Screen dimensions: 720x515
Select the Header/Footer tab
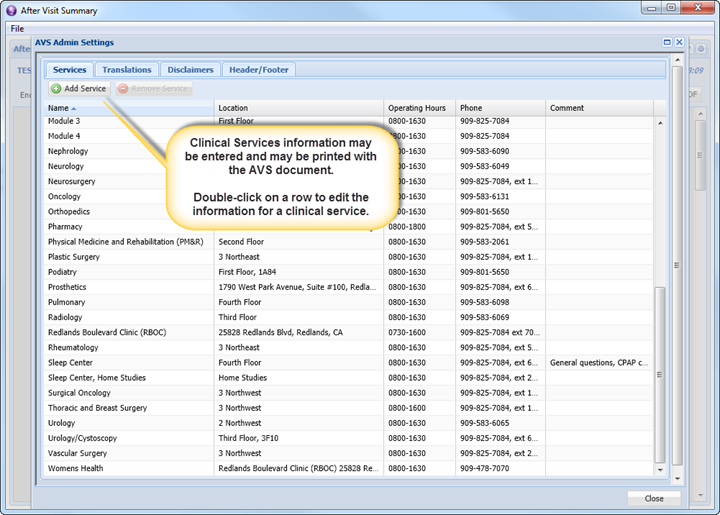[259, 70]
